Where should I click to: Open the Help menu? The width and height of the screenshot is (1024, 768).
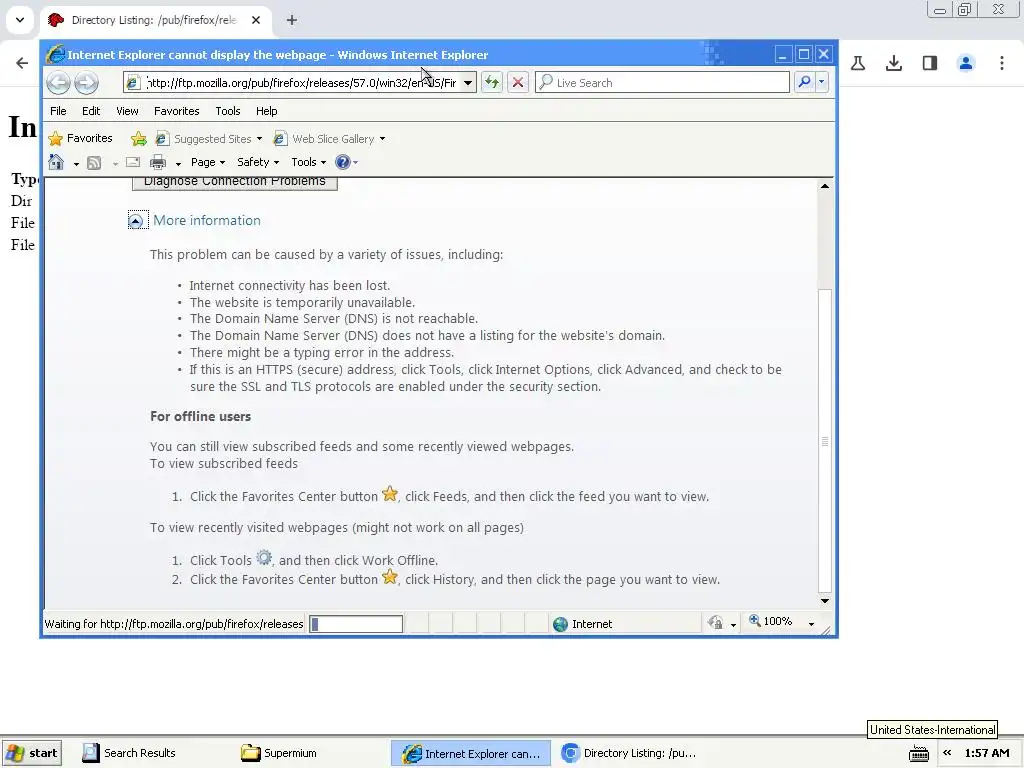(266, 111)
